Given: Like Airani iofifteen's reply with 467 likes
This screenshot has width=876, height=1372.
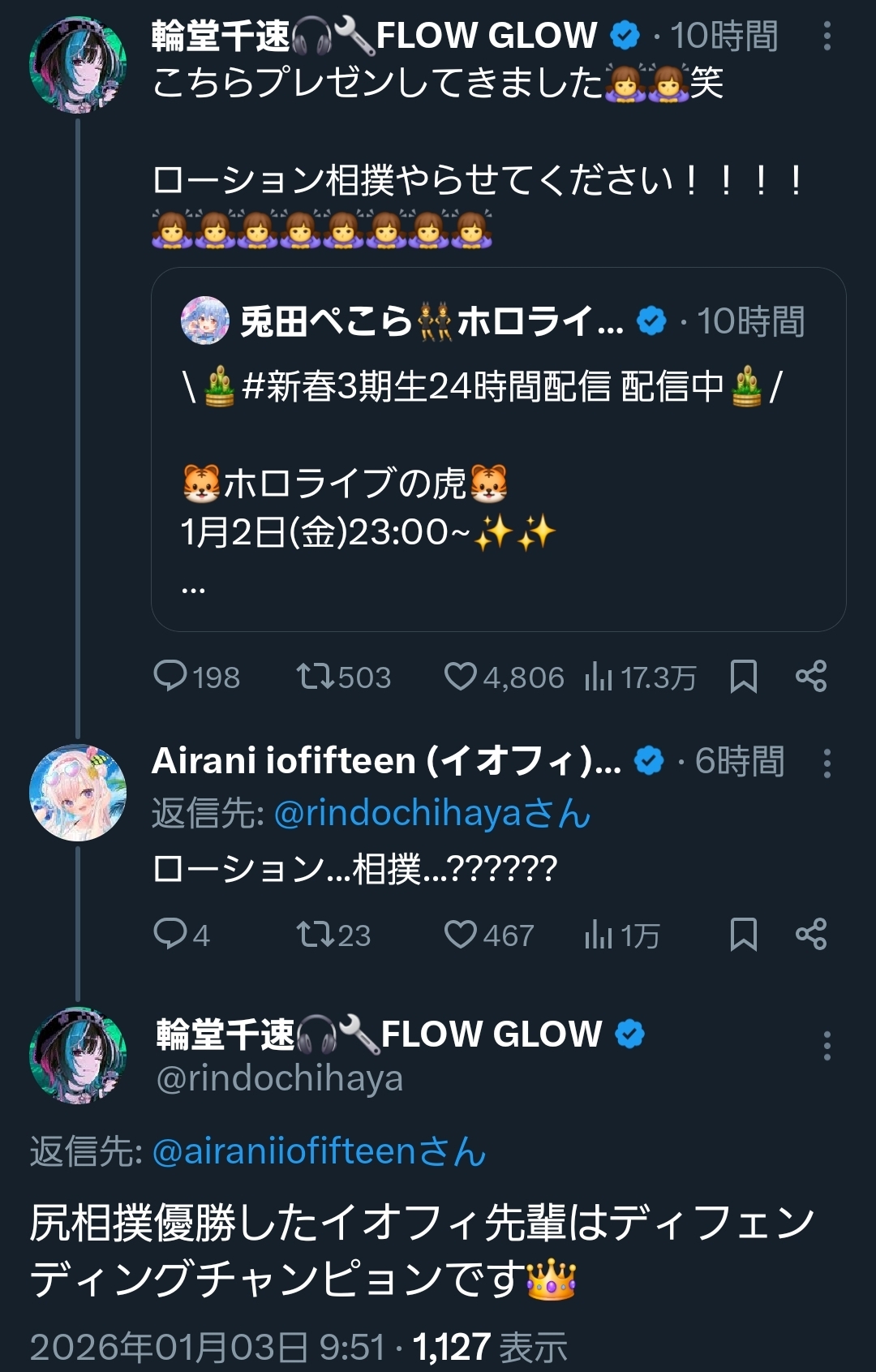Looking at the screenshot, I should click(460, 934).
